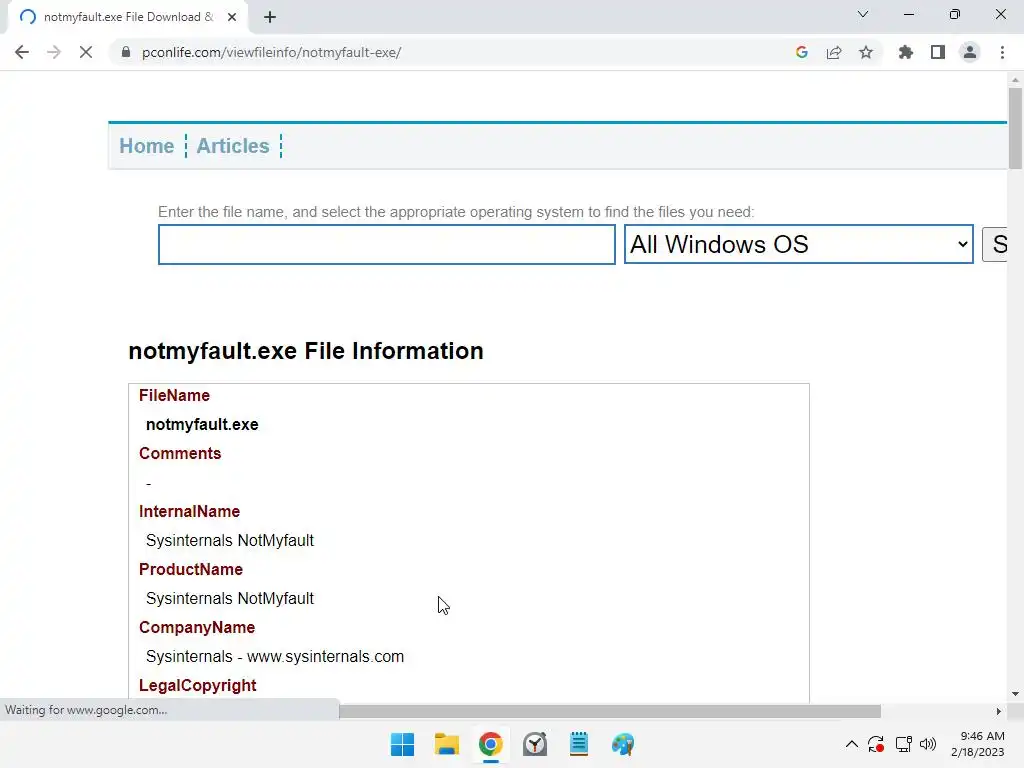Click the Chrome taskbar icon
This screenshot has height=768, width=1024.
tap(490, 744)
